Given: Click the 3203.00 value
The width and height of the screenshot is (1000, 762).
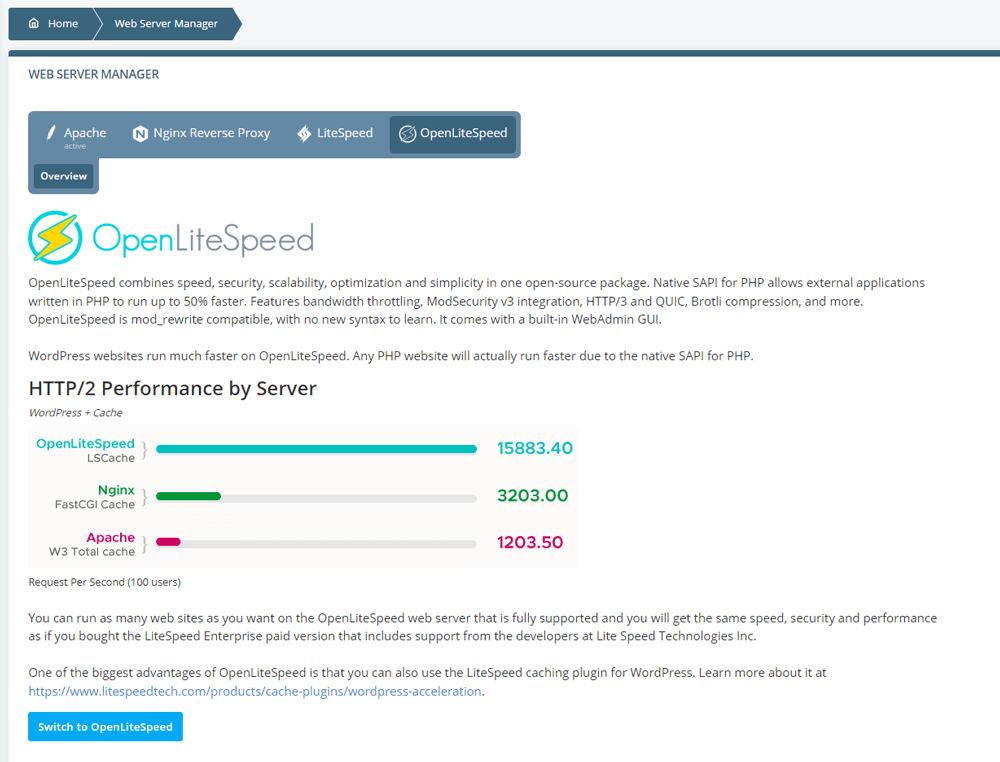Looking at the screenshot, I should tap(533, 495).
